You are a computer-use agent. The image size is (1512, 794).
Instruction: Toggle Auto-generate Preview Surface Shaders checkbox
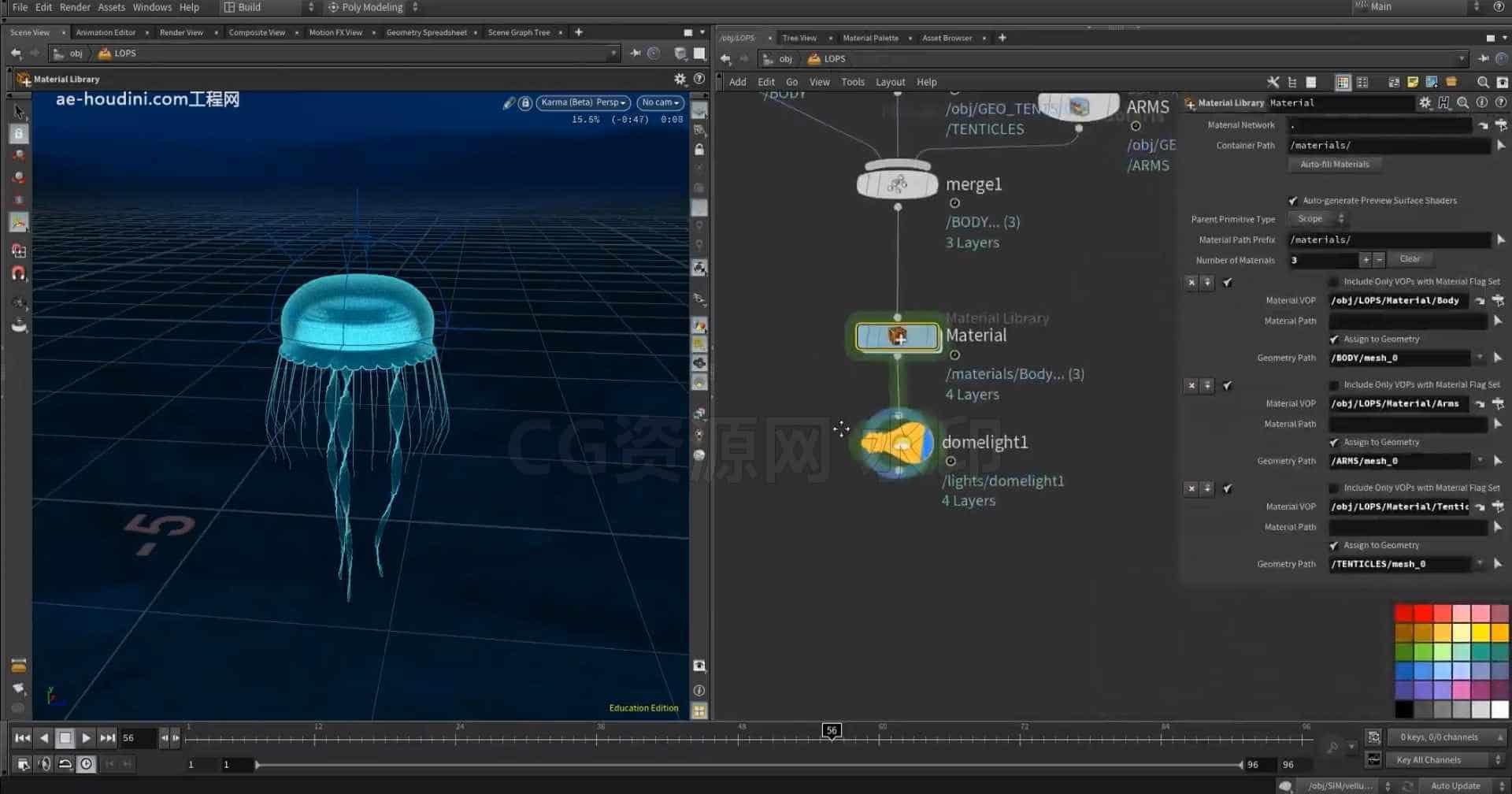pos(1292,201)
